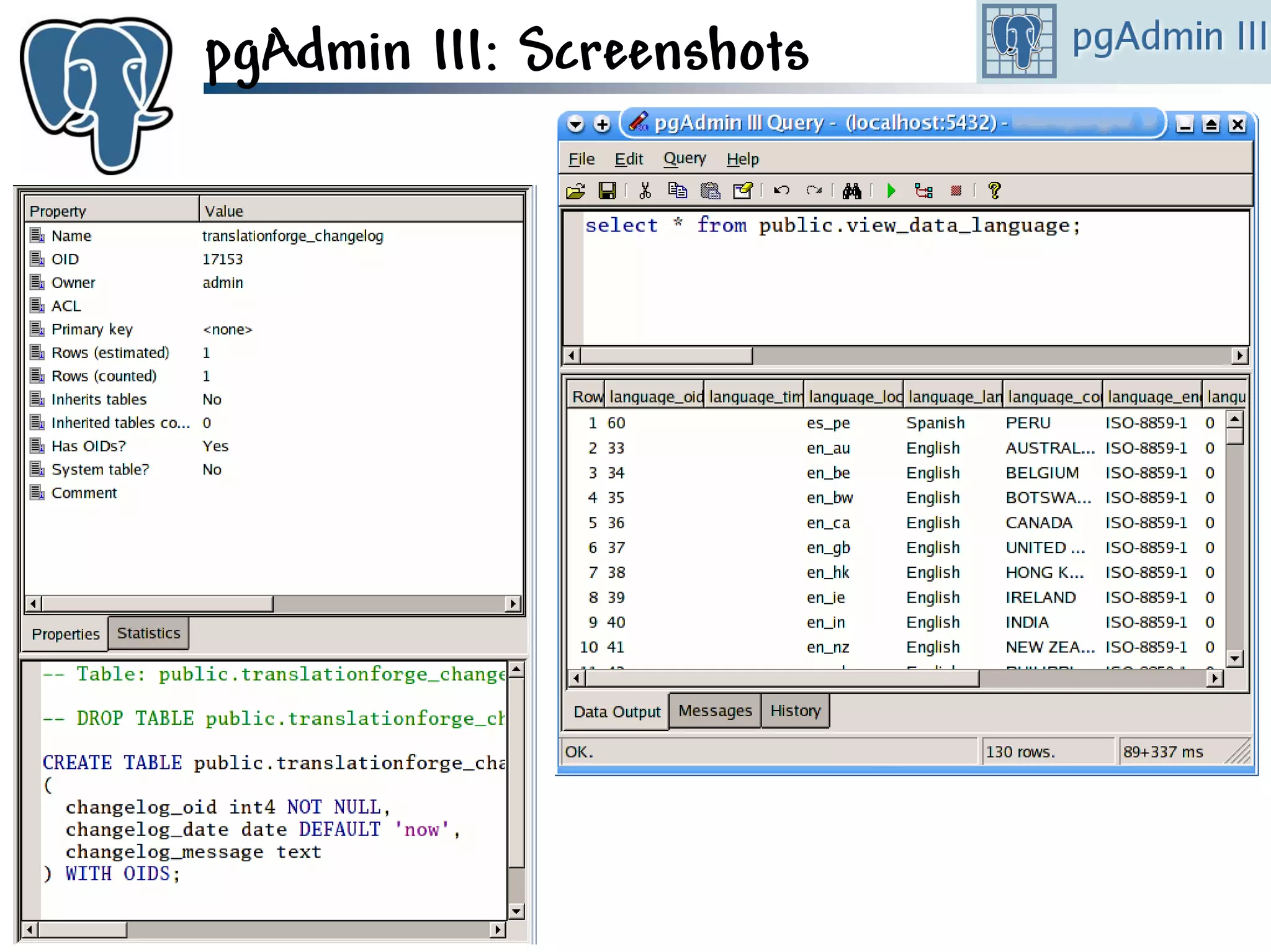1271x952 pixels.
Task: Click the Open file toolbar icon
Action: click(x=575, y=191)
